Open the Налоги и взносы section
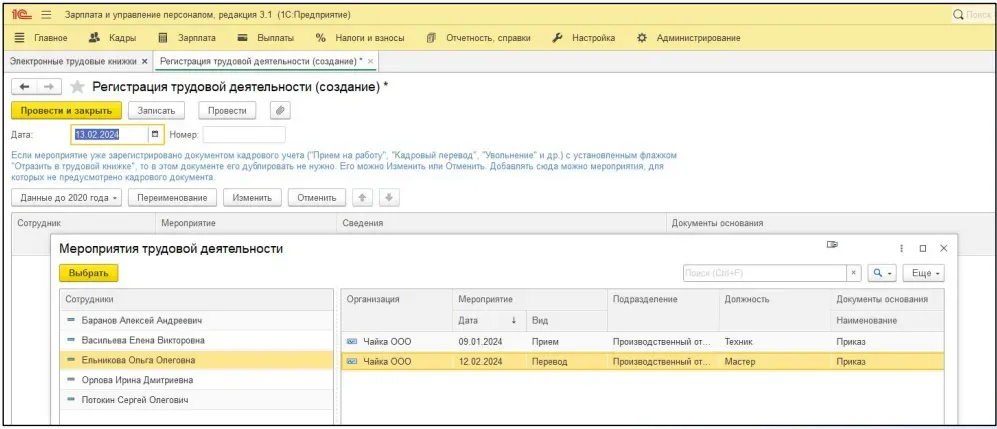Viewport: 997px width, 429px height. coord(360,38)
